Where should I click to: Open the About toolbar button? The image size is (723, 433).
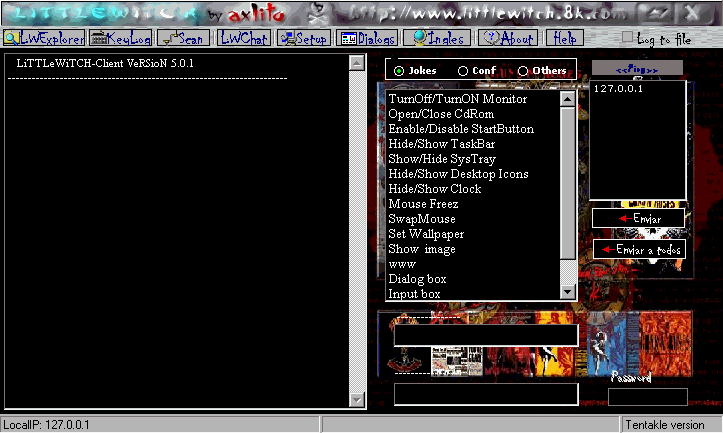(508, 38)
